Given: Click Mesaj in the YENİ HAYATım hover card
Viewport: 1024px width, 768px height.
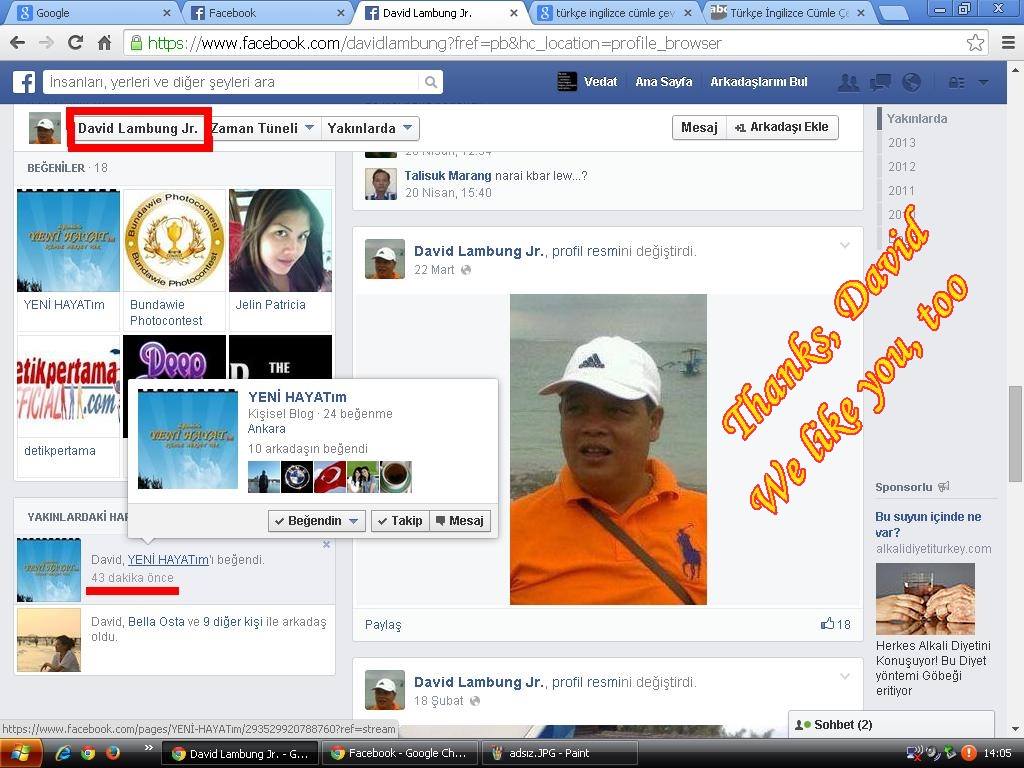Looking at the screenshot, I should pyautogui.click(x=460, y=520).
